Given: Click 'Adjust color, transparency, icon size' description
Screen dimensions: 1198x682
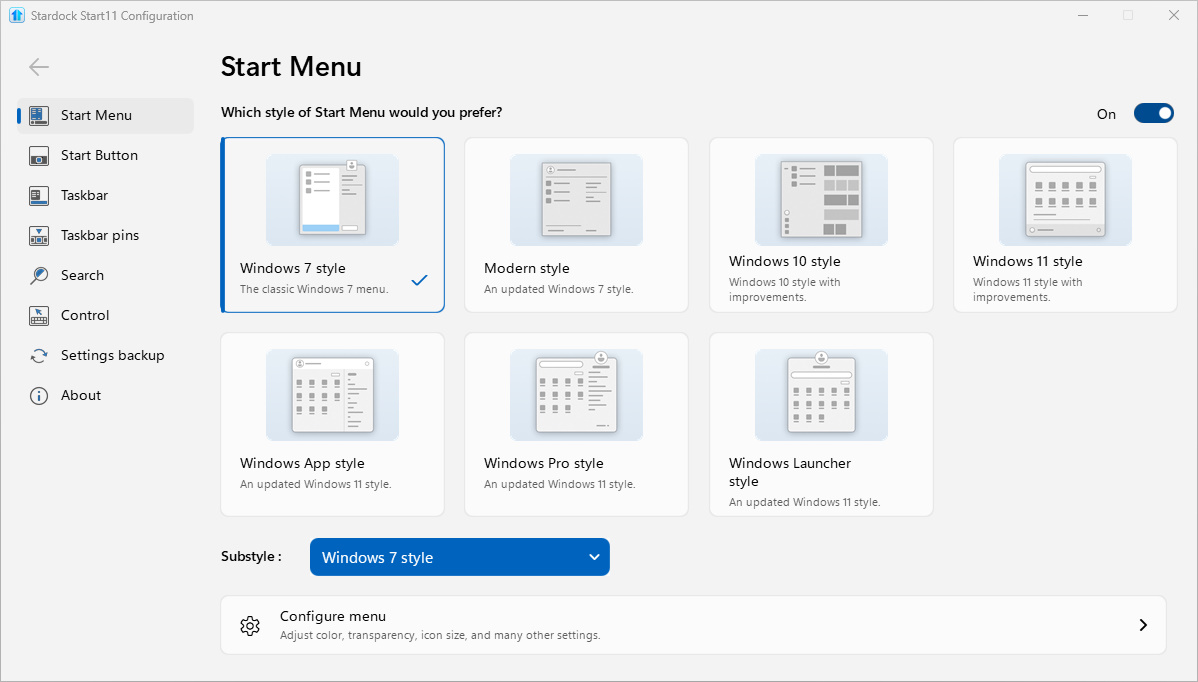Looking at the screenshot, I should pos(440,635).
